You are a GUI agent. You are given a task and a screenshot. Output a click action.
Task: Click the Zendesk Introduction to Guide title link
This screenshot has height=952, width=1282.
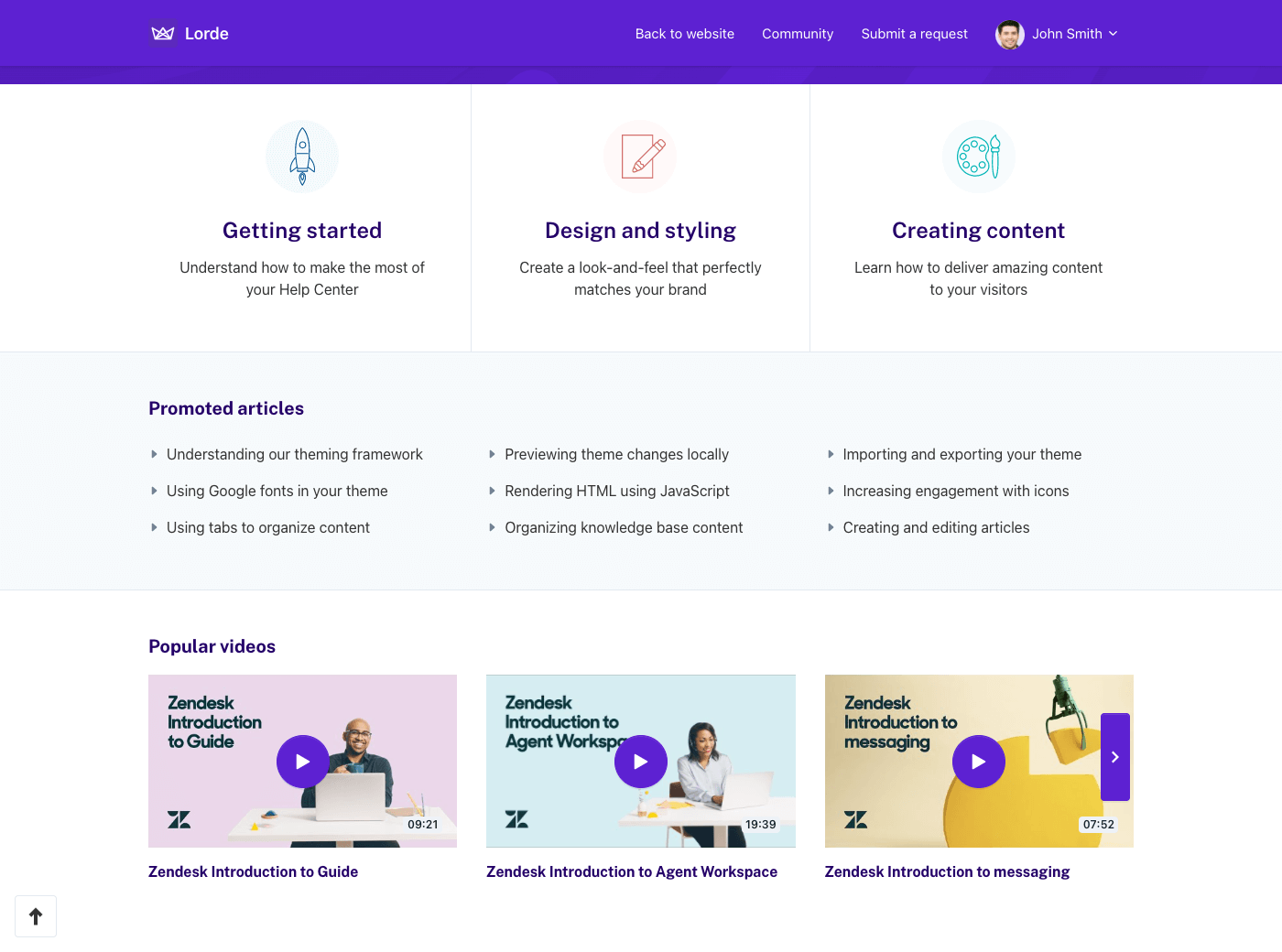253,872
